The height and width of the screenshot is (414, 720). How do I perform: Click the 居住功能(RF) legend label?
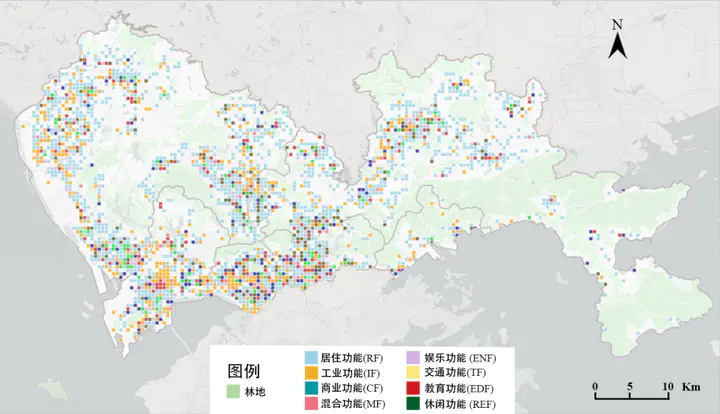351,358
